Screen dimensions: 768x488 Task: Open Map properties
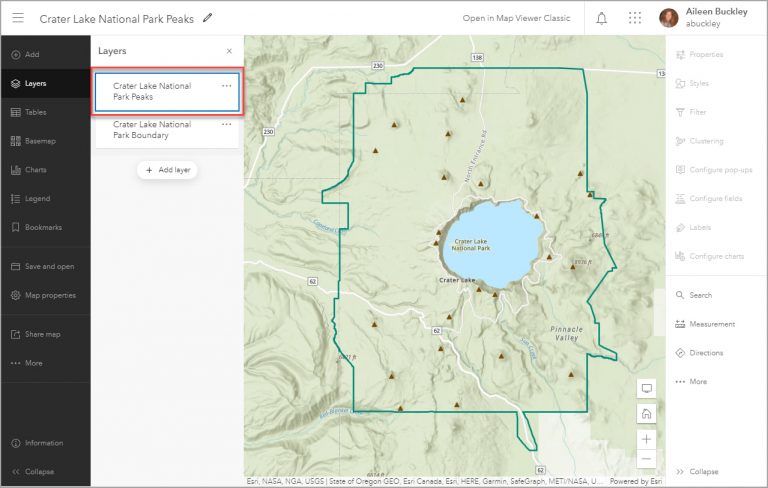46,295
